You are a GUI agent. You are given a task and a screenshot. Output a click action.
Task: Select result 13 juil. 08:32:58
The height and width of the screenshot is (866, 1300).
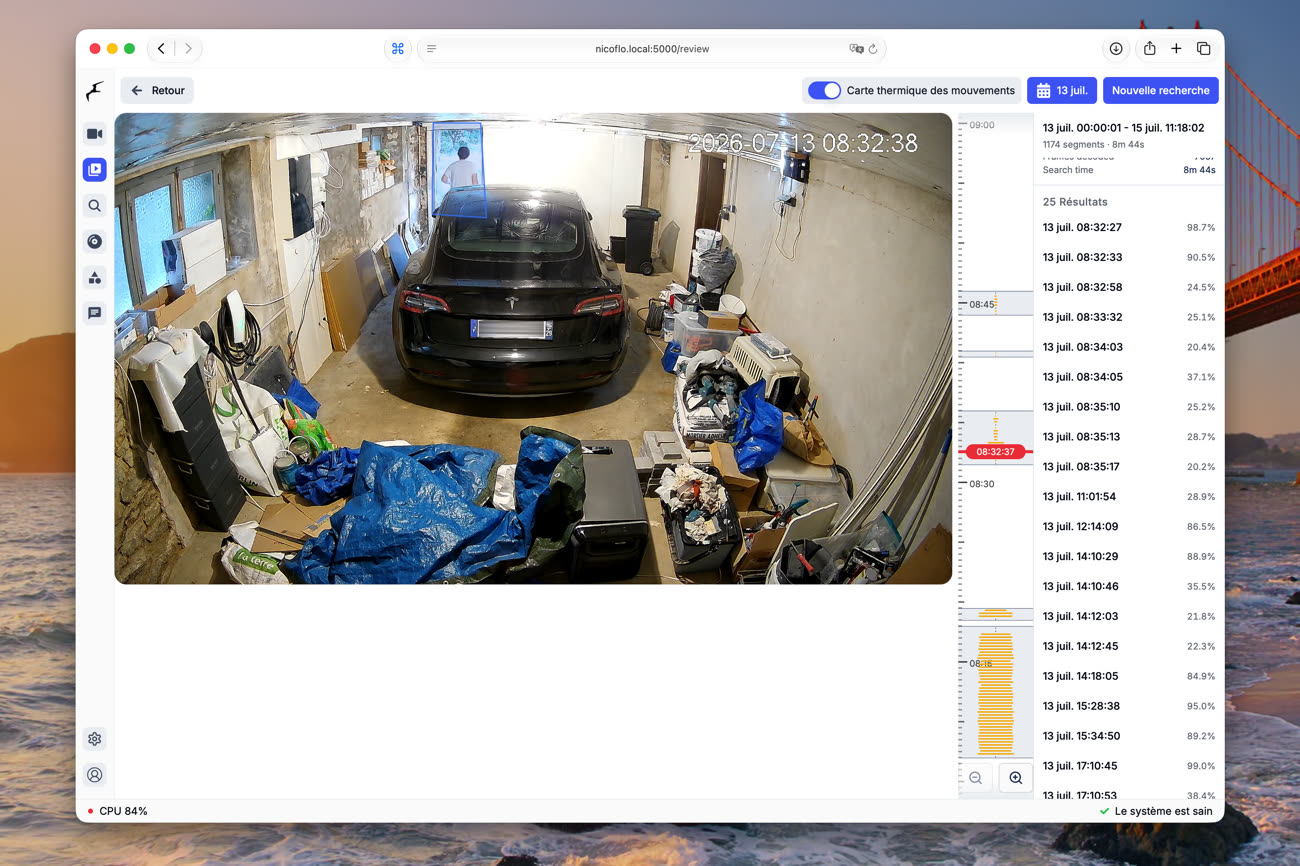(x=1128, y=287)
